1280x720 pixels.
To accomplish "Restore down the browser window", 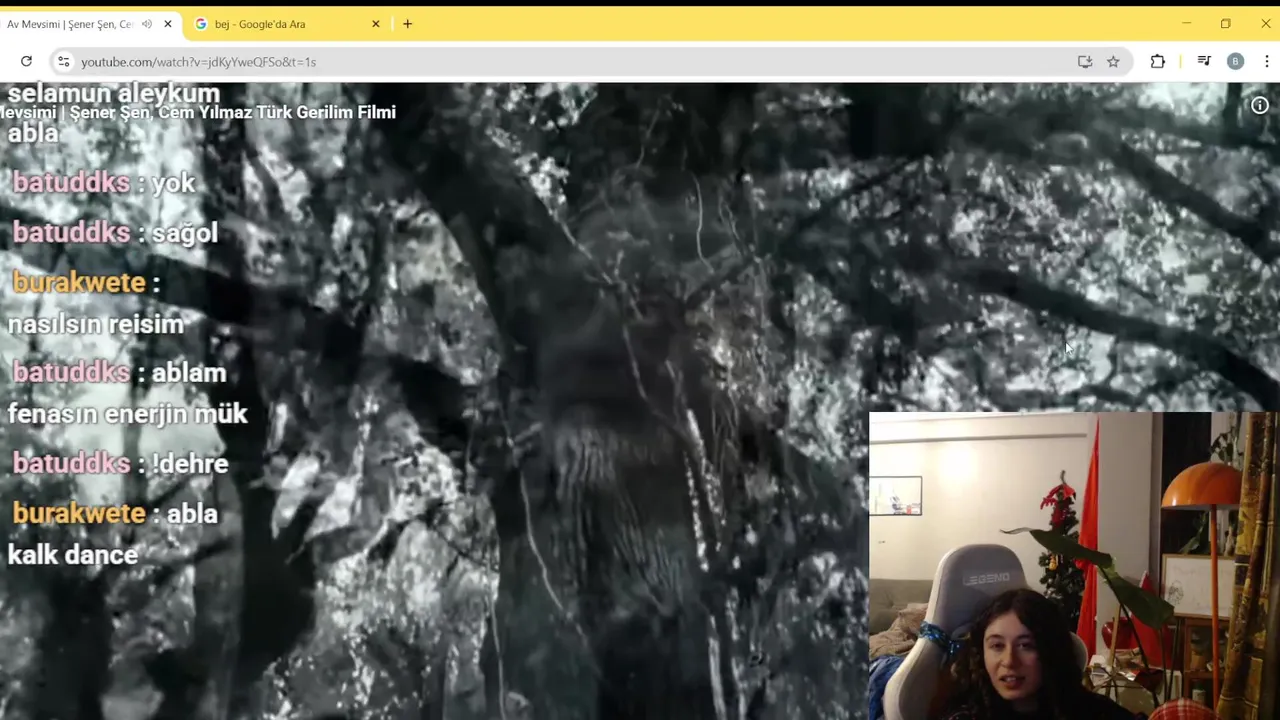I will 1226,24.
